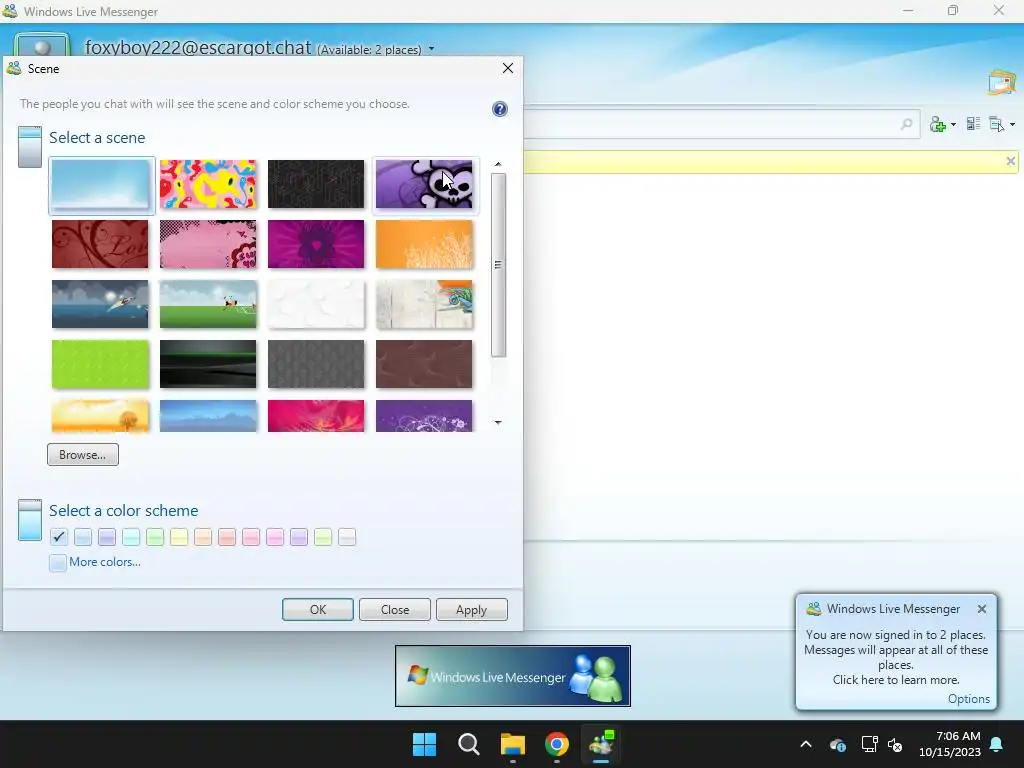1024x768 pixels.
Task: Choose the wood and bird scene
Action: pos(424,304)
